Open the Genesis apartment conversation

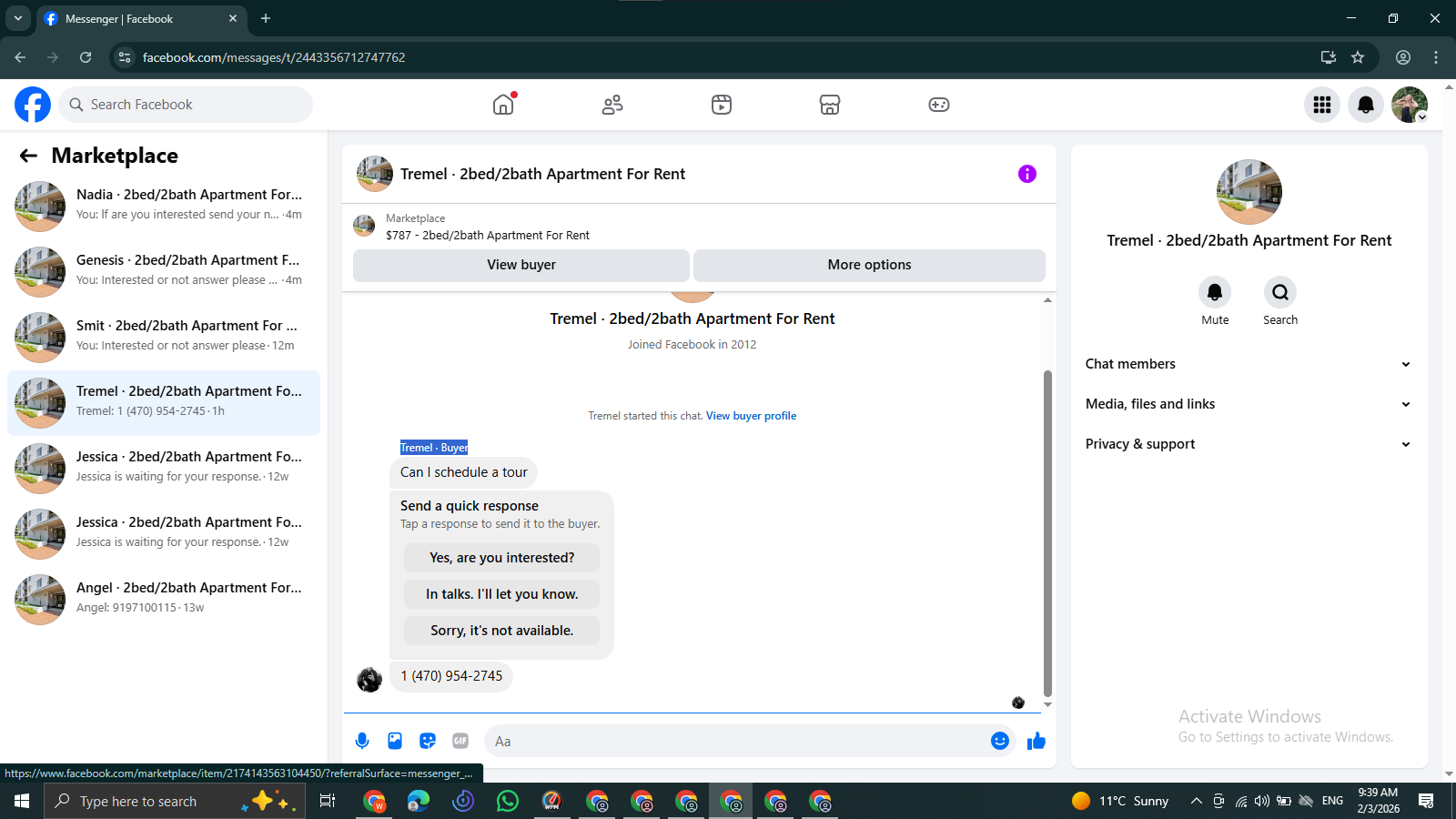click(x=164, y=271)
